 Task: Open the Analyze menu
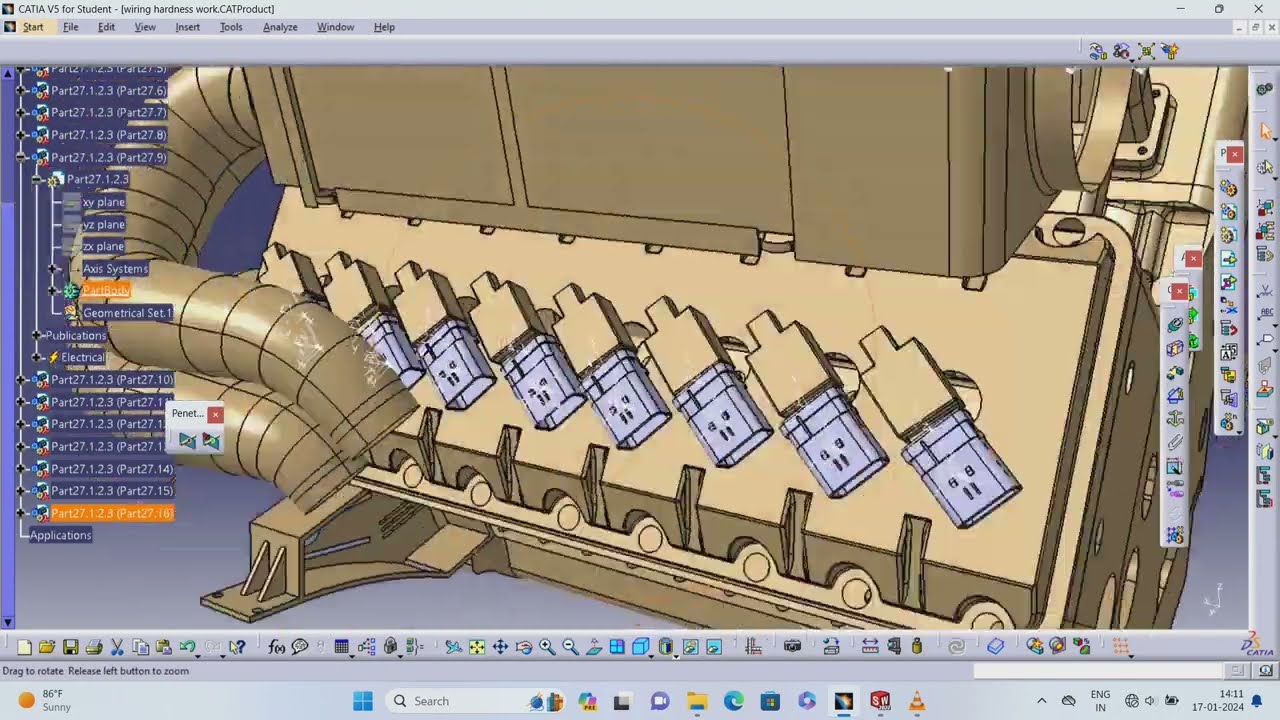[x=280, y=27]
